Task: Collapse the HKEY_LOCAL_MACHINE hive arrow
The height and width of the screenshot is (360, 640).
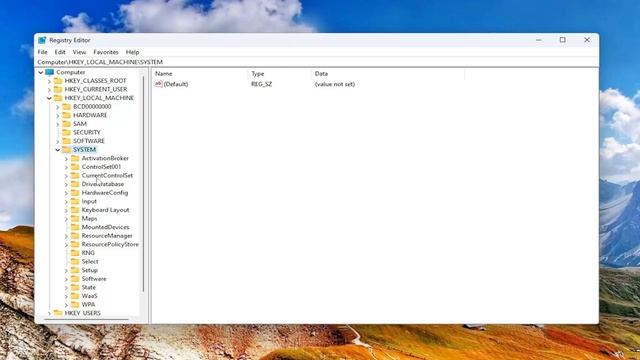Action: pyautogui.click(x=49, y=98)
